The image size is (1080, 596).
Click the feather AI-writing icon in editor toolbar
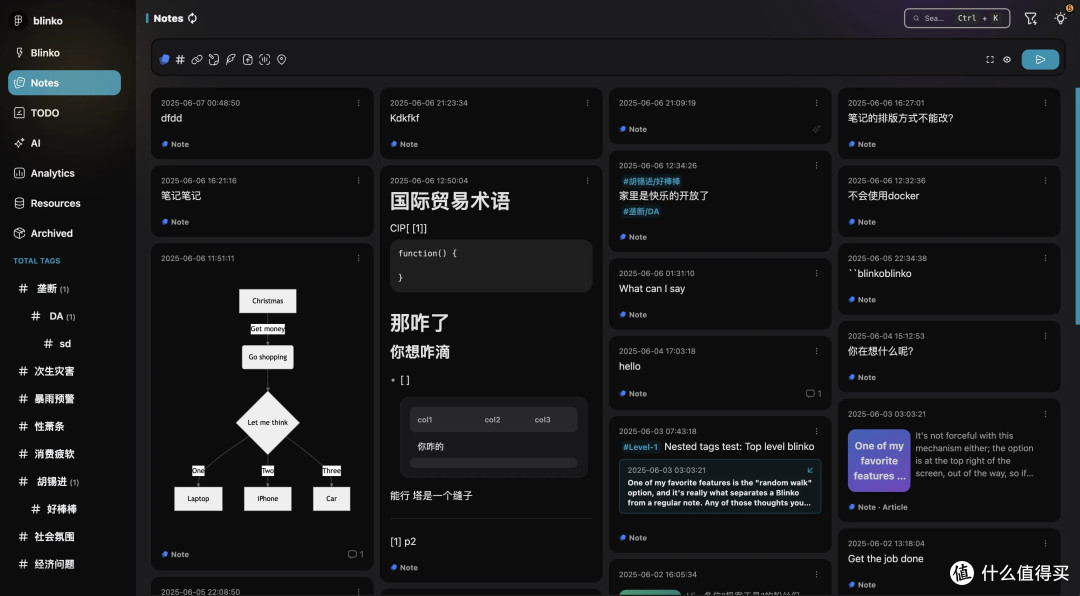click(231, 59)
